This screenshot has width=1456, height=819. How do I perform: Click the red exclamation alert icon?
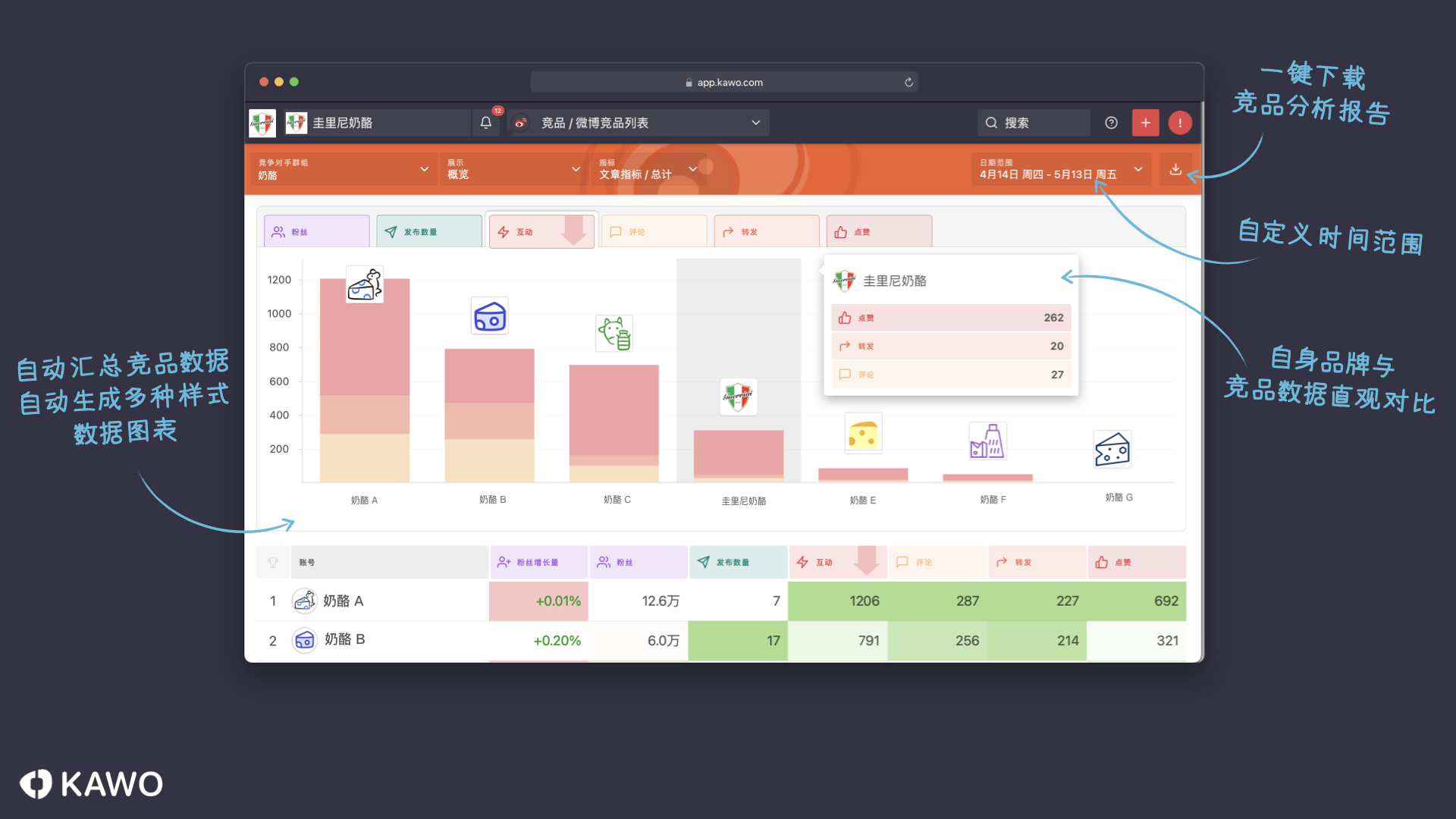click(1180, 123)
